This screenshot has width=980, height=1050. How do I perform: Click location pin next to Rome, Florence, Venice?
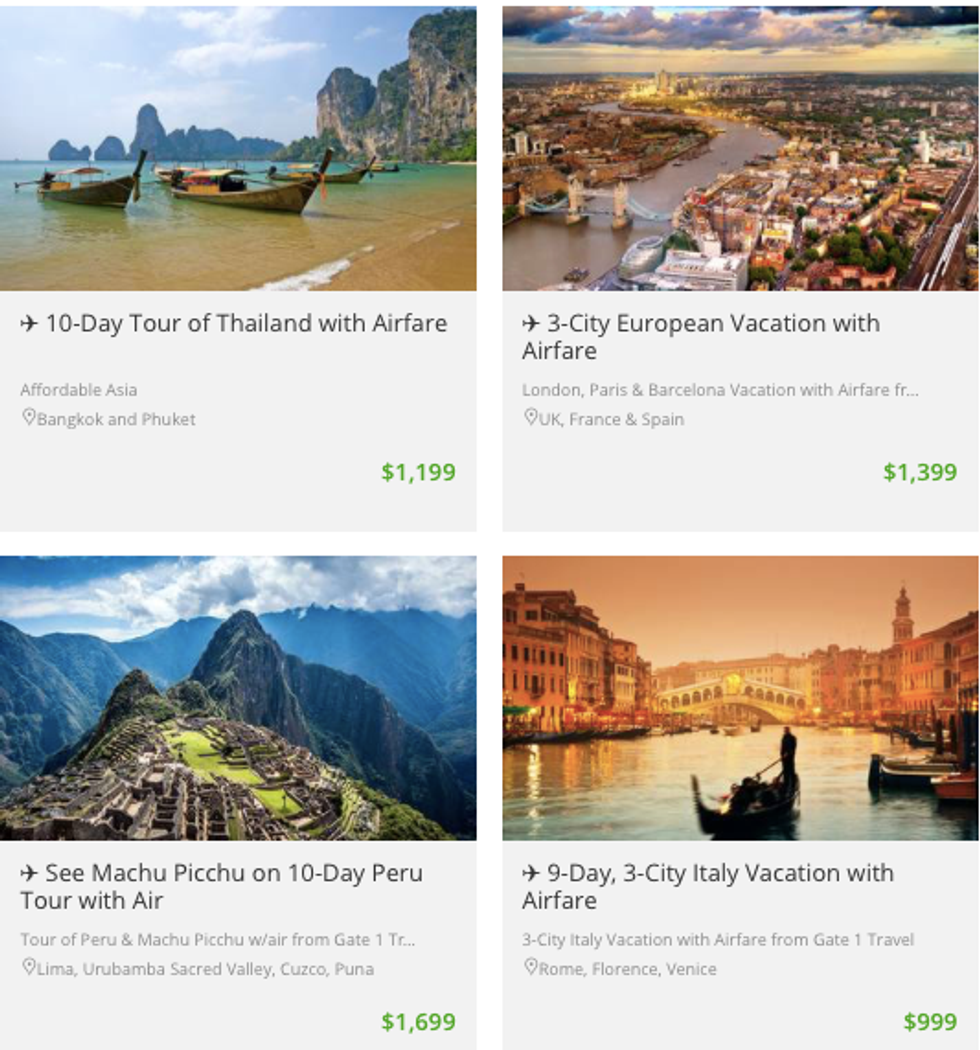tap(530, 967)
